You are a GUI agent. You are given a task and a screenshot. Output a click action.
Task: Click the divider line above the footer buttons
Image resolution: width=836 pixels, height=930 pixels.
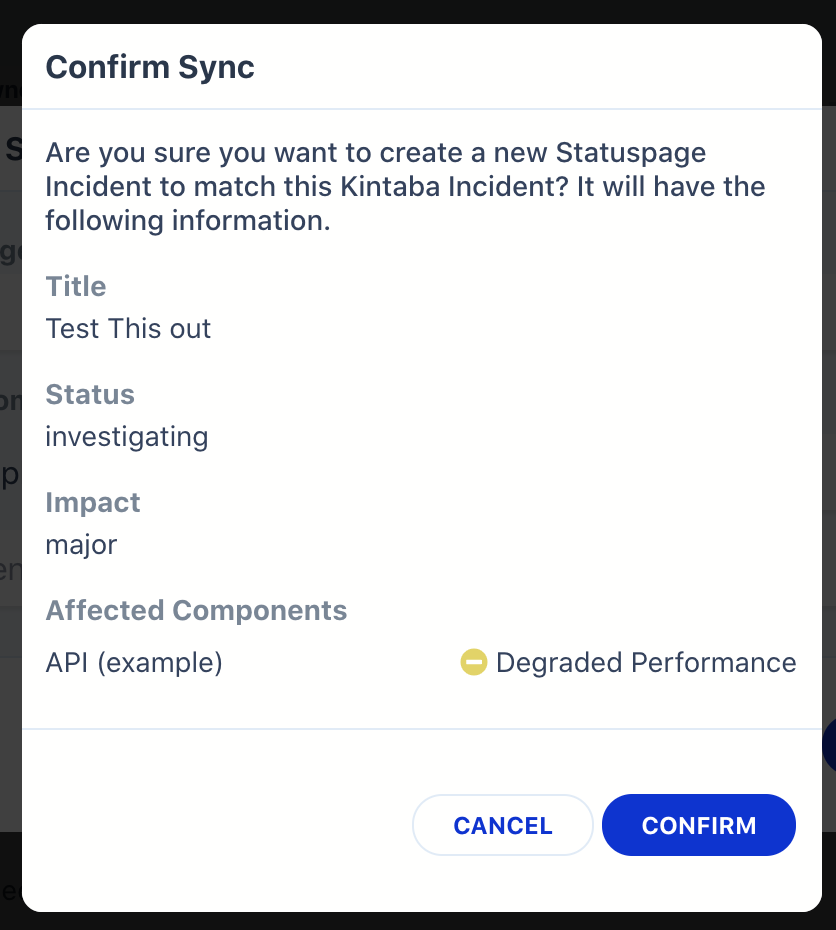pos(420,729)
